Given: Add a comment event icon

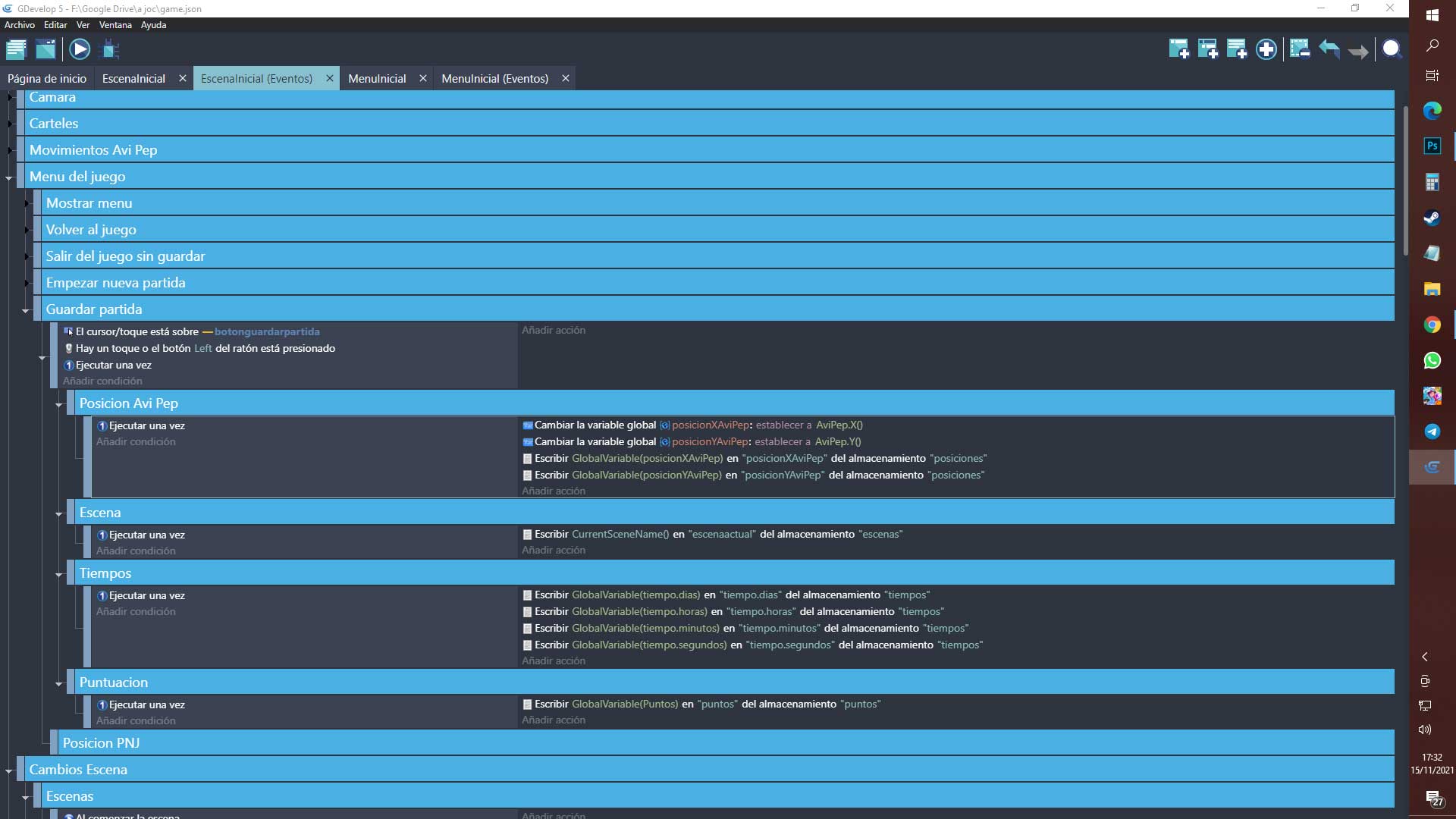Looking at the screenshot, I should [1236, 49].
